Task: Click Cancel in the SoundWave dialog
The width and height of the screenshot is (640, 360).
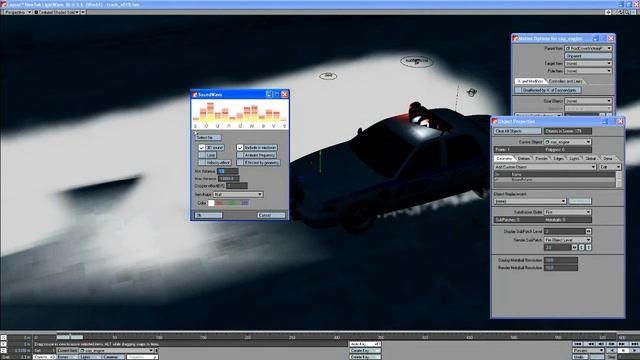Action: 271,215
